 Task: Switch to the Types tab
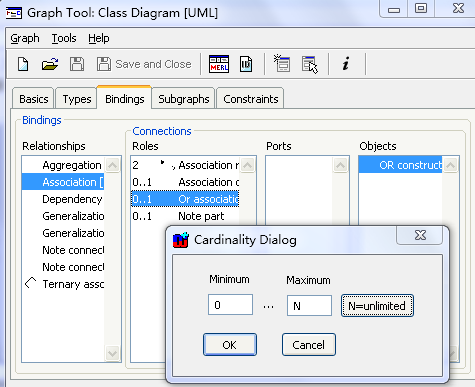point(76,99)
